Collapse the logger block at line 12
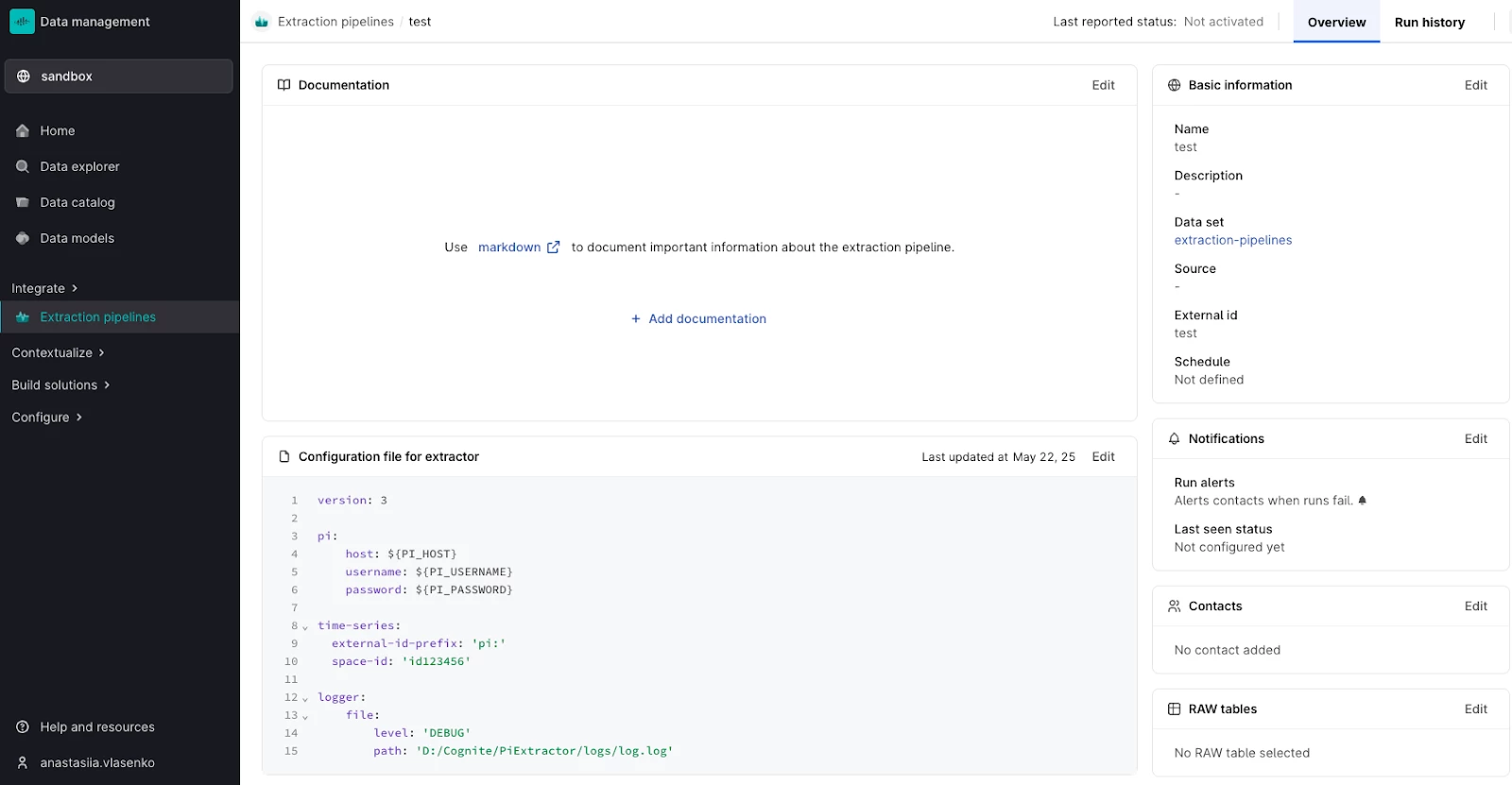The width and height of the screenshot is (1512, 785). point(305,699)
